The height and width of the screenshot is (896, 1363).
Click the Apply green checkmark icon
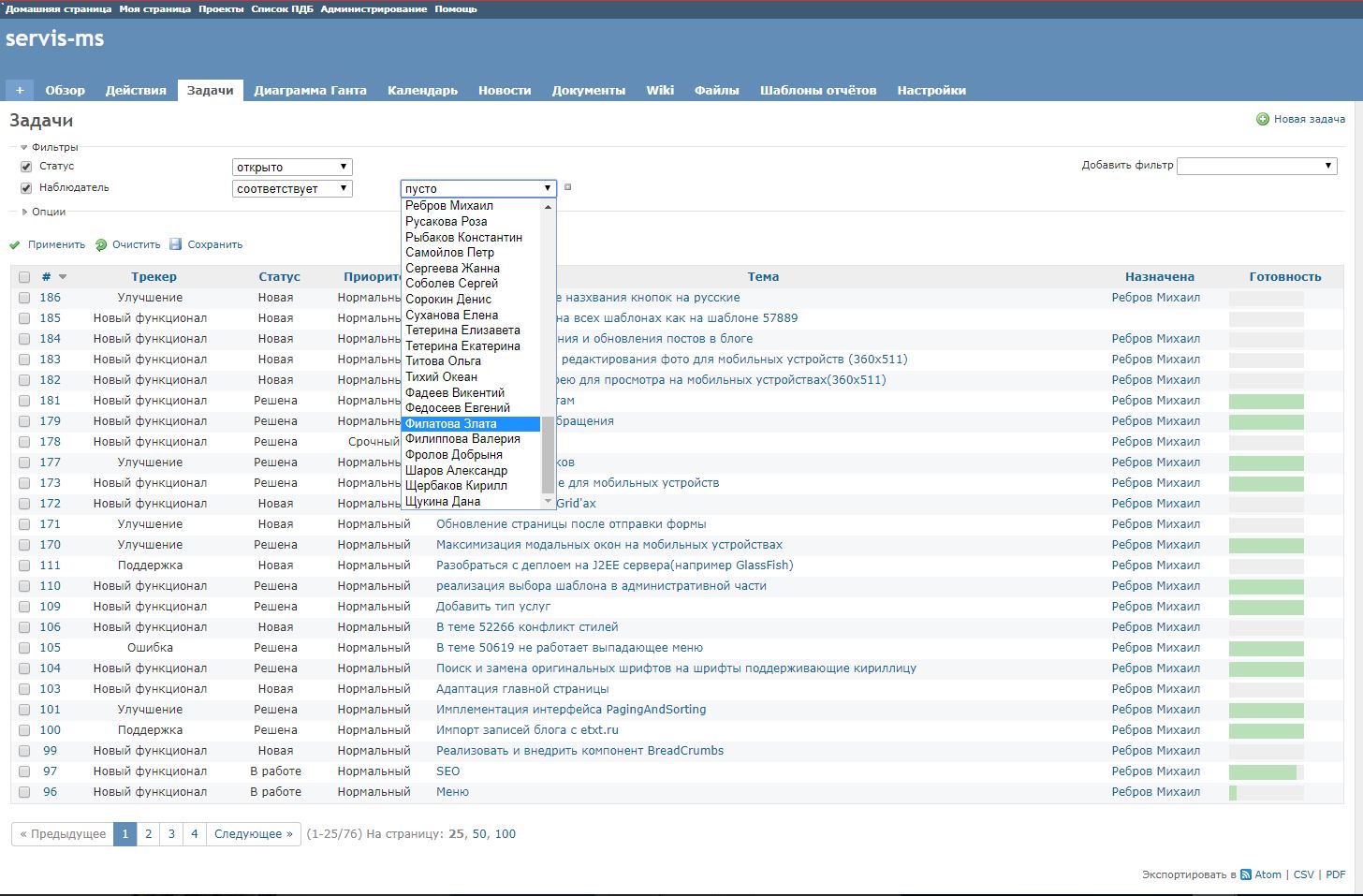(15, 245)
